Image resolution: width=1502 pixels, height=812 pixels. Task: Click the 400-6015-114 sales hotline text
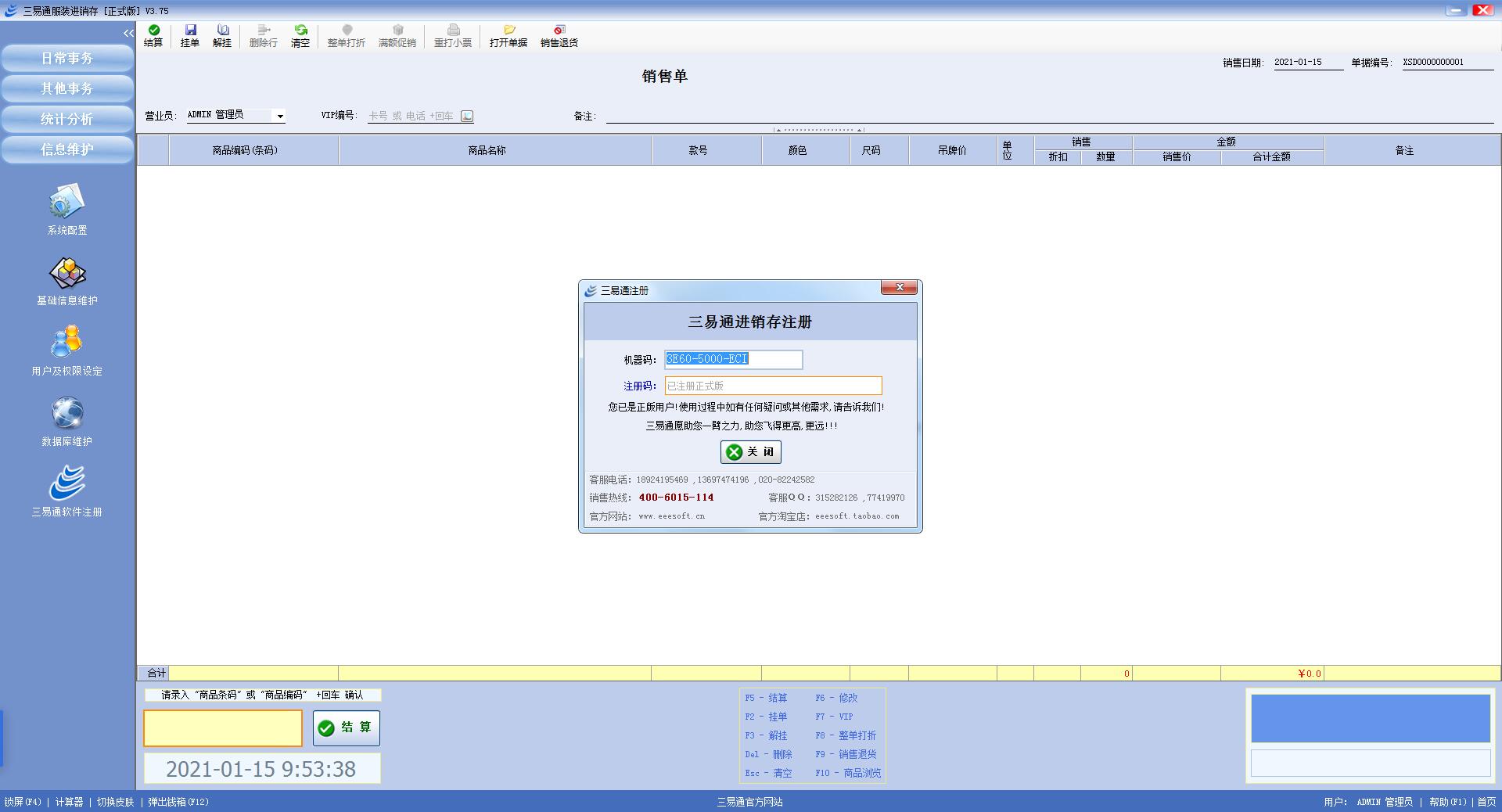click(x=677, y=498)
